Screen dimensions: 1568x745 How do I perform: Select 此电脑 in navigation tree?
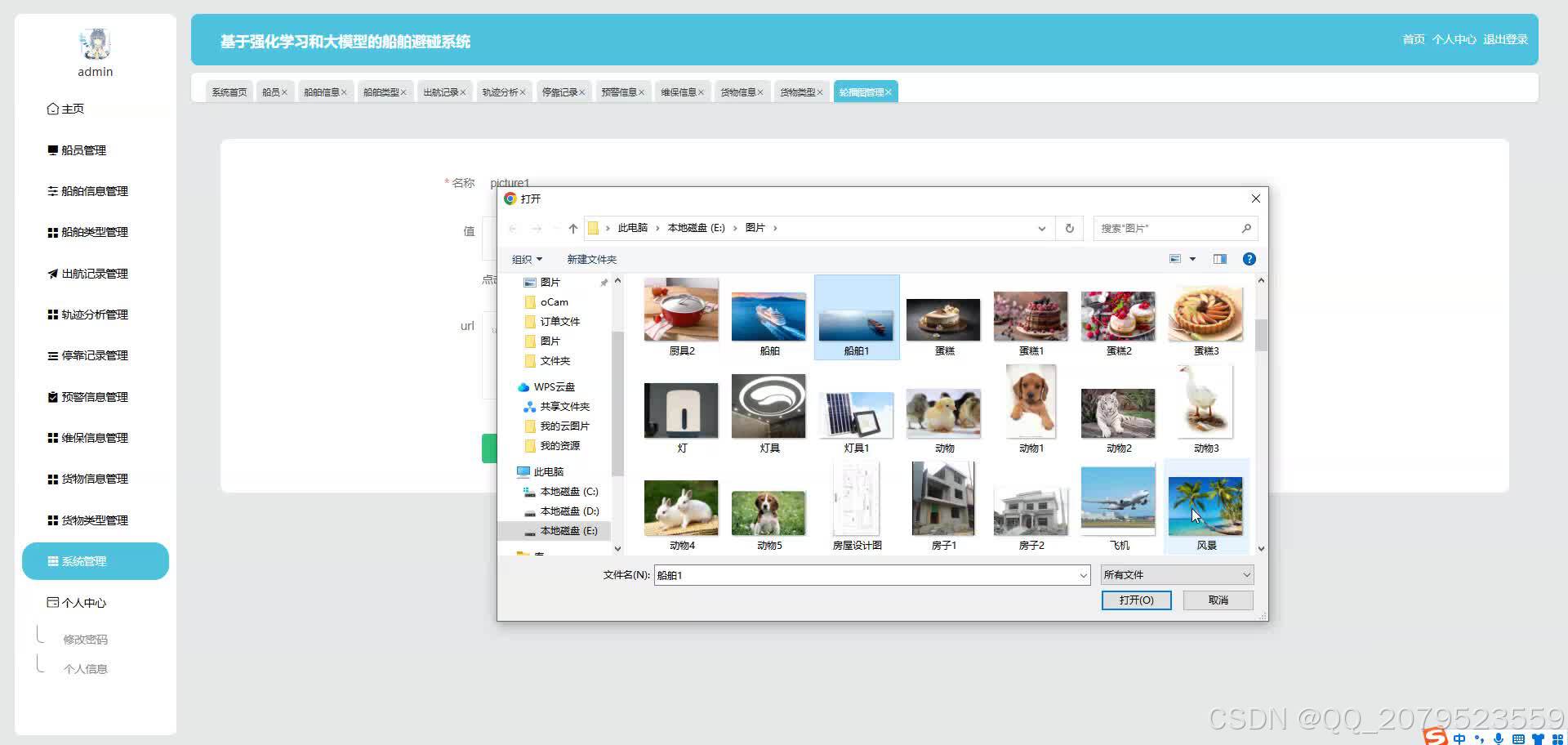click(x=549, y=472)
